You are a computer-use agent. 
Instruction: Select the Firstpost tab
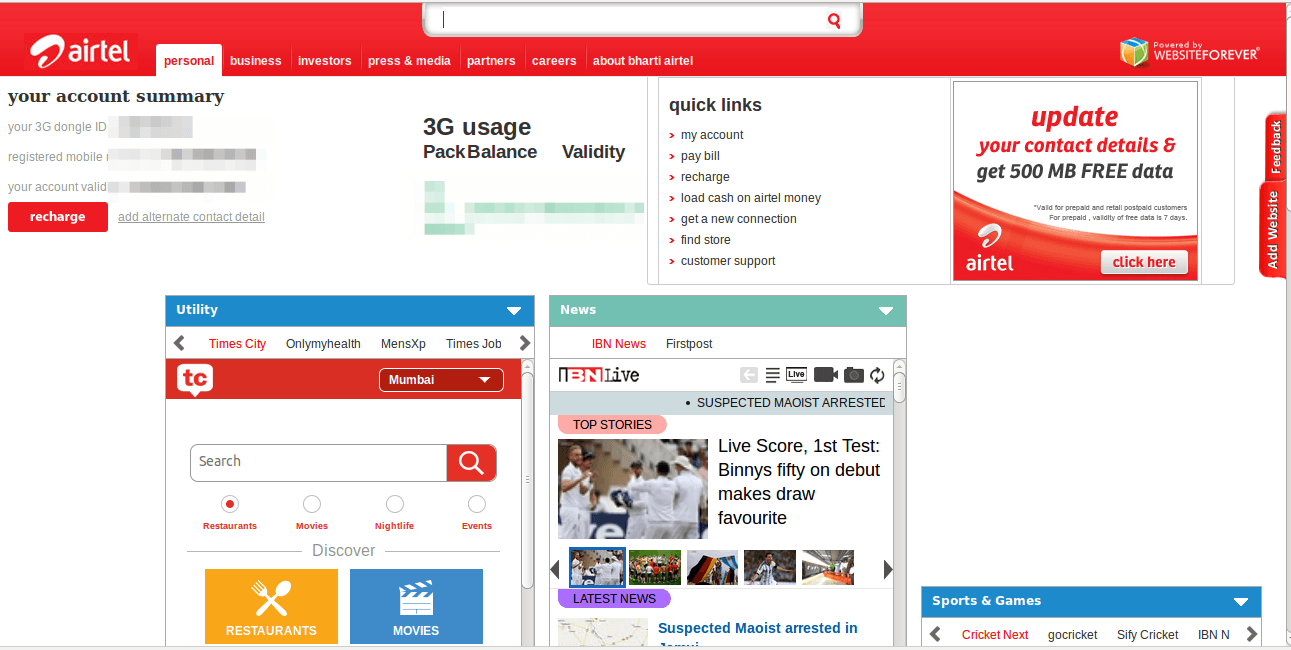pos(689,344)
